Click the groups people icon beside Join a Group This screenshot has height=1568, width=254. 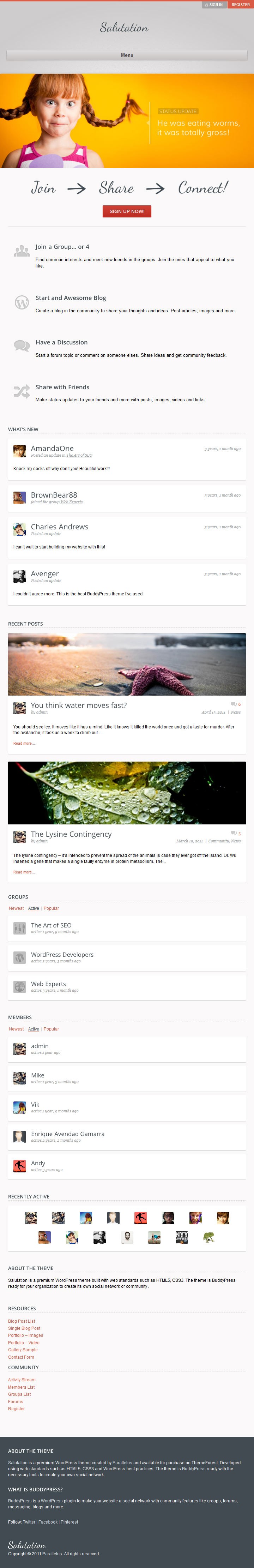22,251
